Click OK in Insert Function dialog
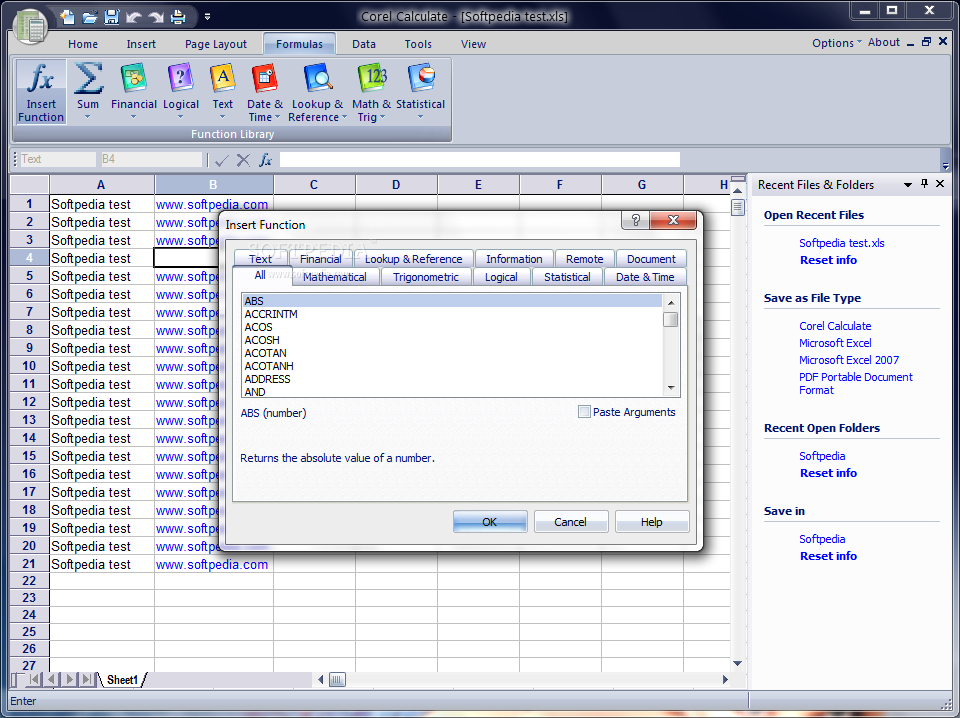This screenshot has height=718, width=960. pyautogui.click(x=490, y=522)
